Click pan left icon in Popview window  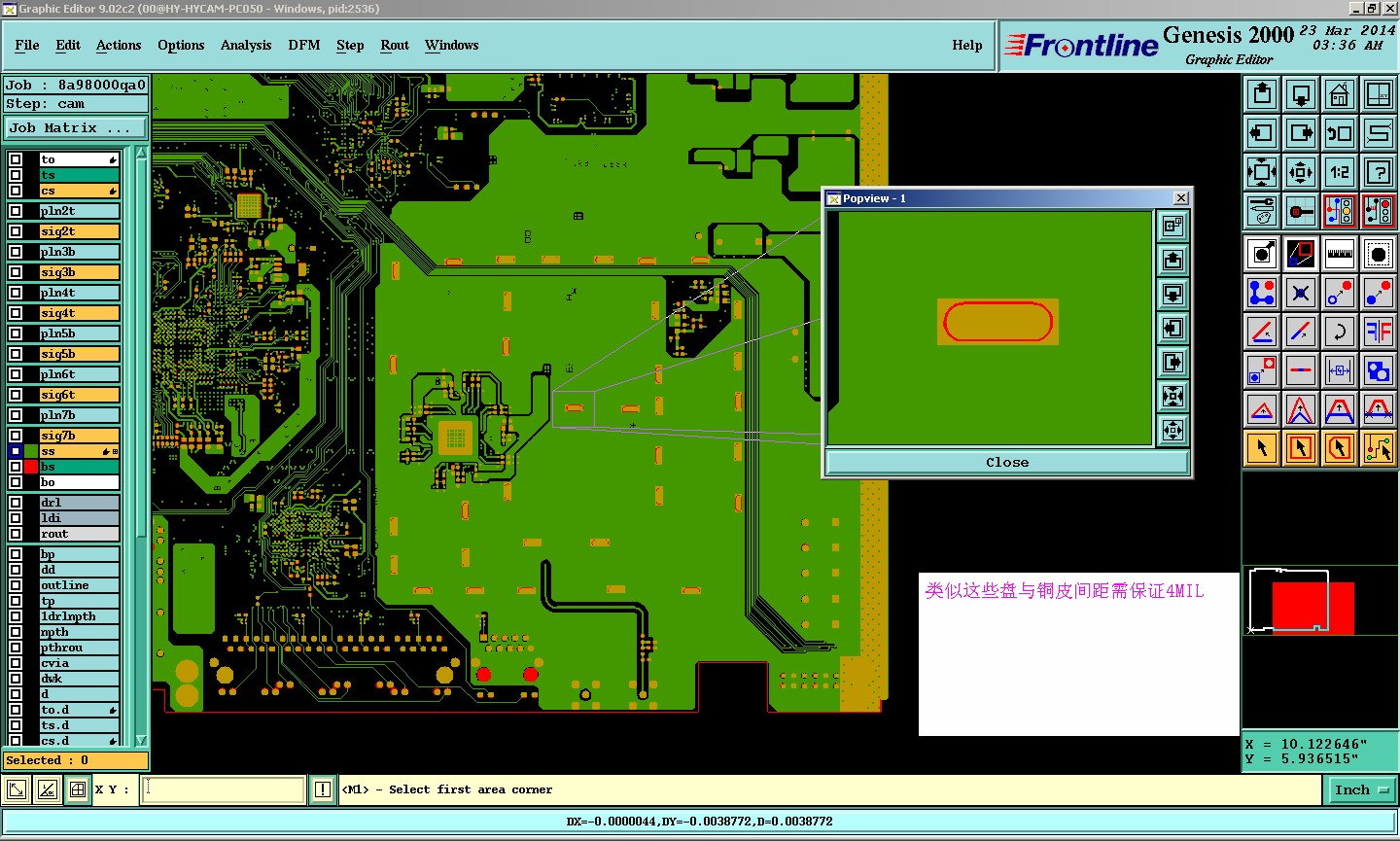point(1172,328)
